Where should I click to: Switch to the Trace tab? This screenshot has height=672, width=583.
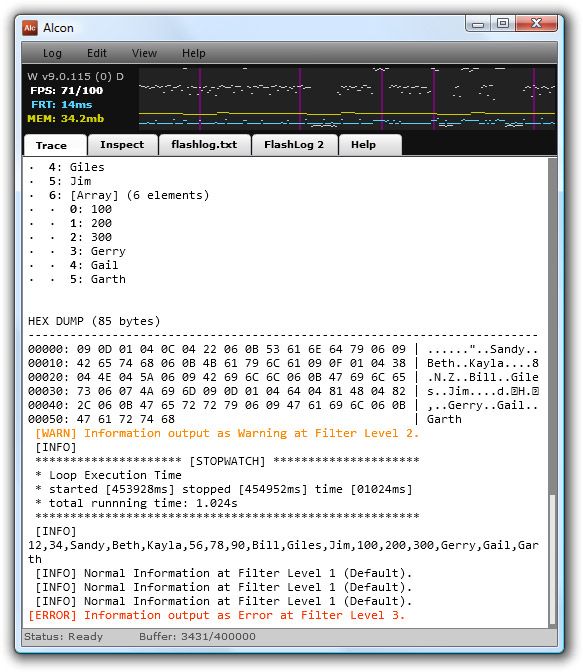click(x=55, y=145)
